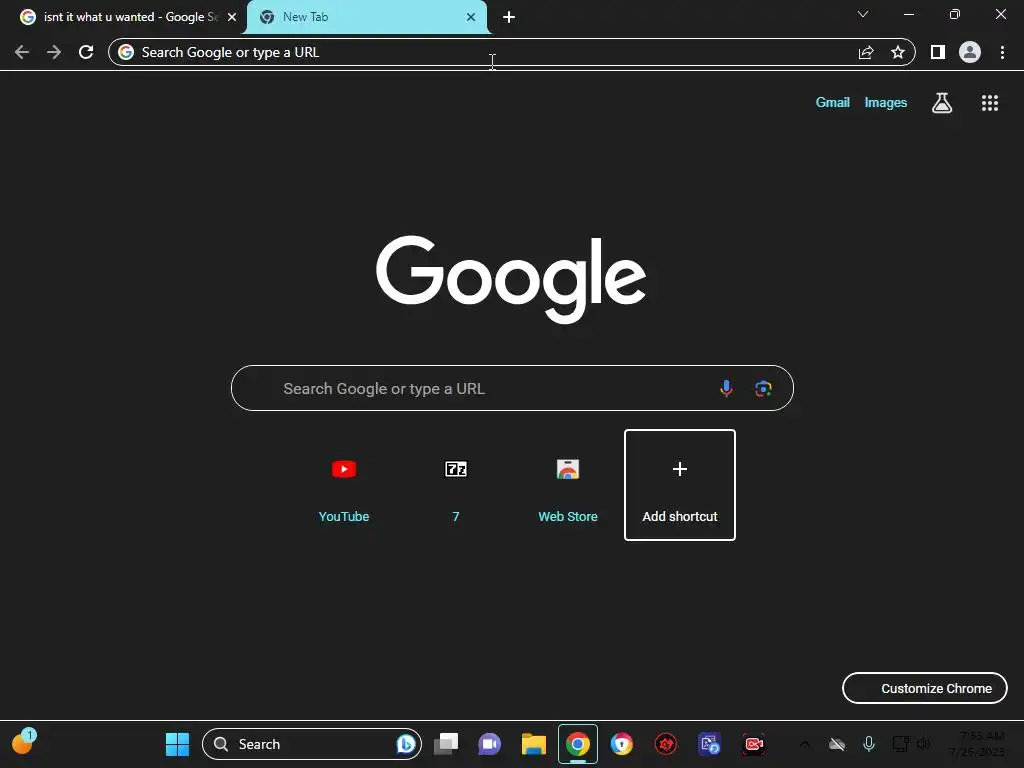Open the red gear app on taskbar
Image resolution: width=1024 pixels, height=768 pixels.
coord(665,744)
